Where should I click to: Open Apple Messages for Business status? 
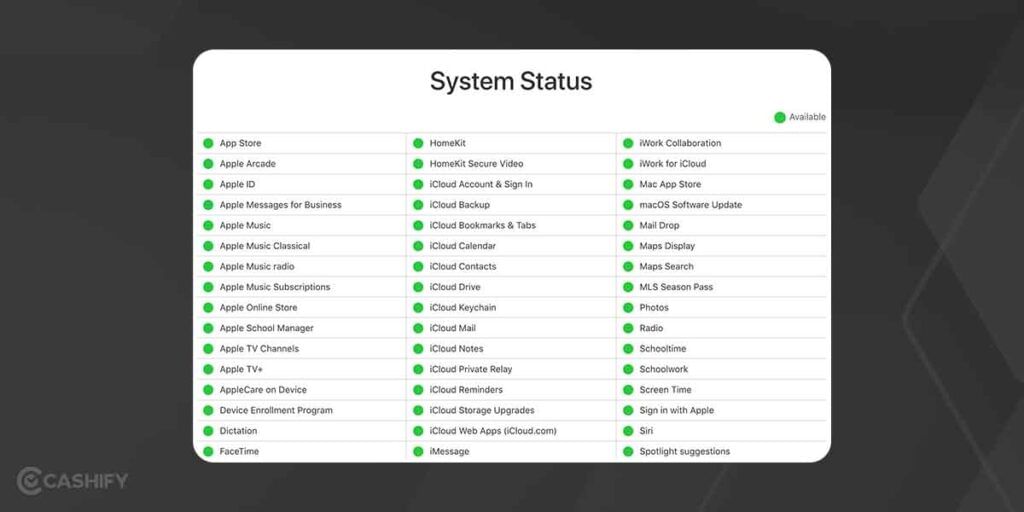[x=281, y=205]
